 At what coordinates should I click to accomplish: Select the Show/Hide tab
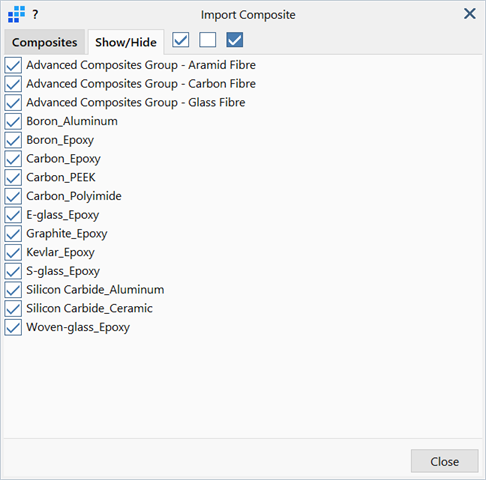point(126,42)
